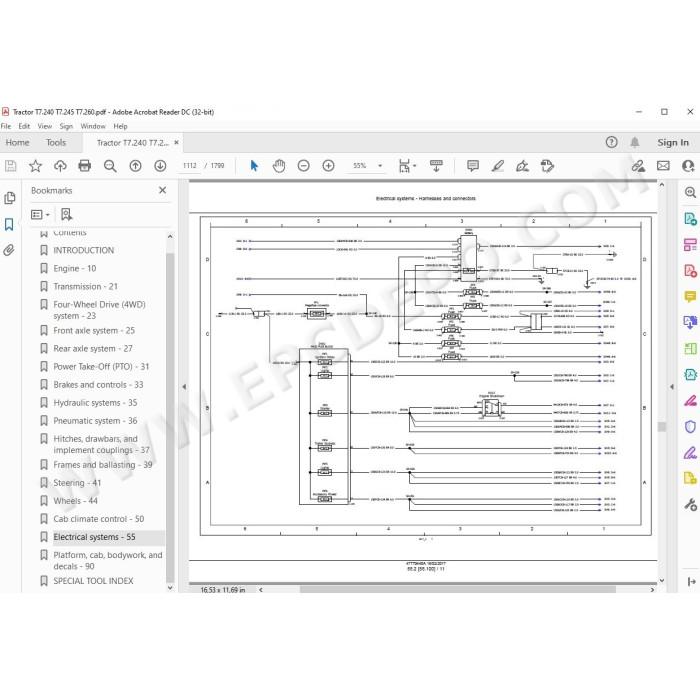700x700 pixels.
Task: Open the Window menu
Action: [93, 126]
